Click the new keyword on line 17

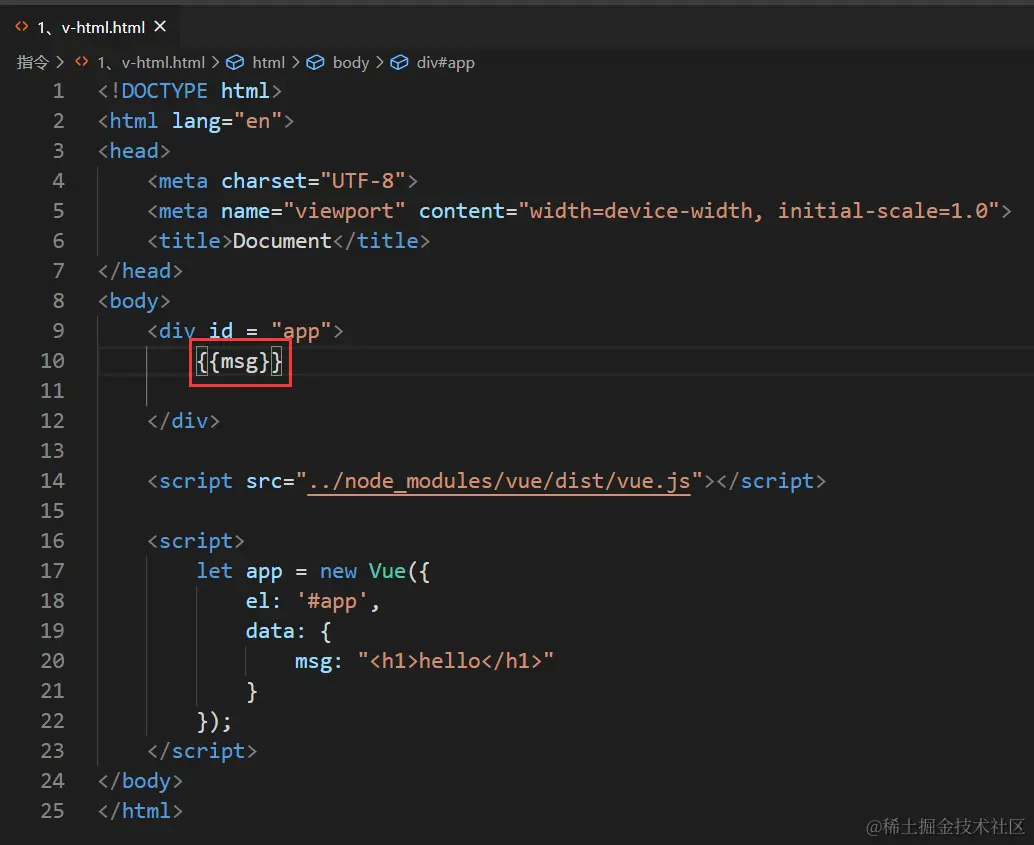pyautogui.click(x=338, y=571)
